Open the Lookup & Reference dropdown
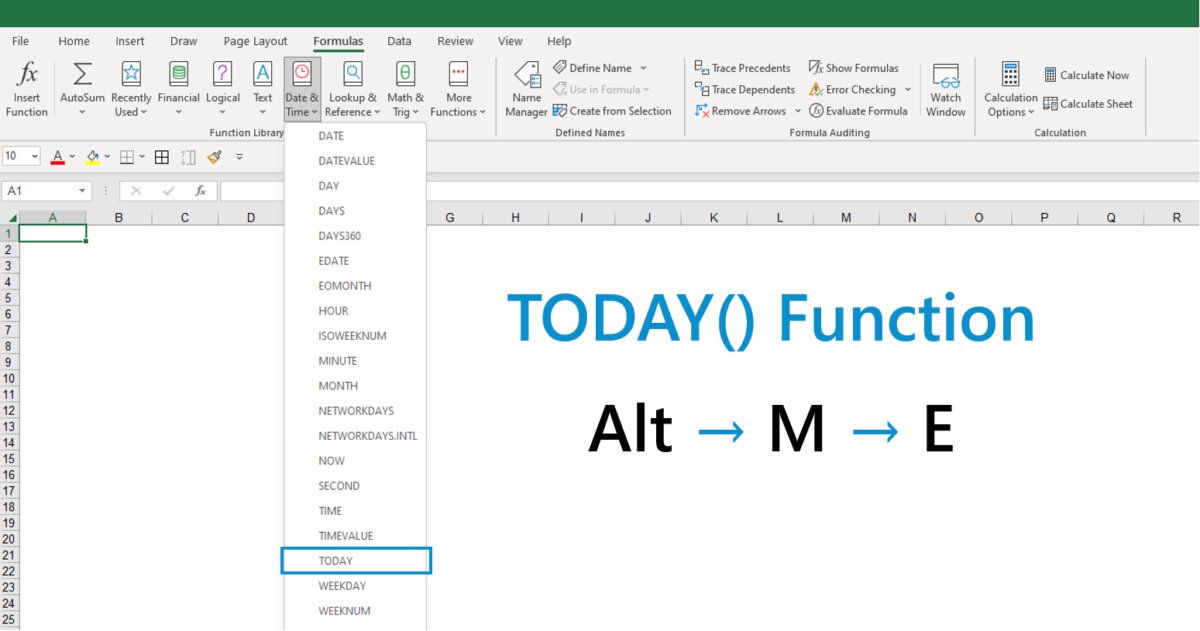The image size is (1200, 631). coord(351,88)
